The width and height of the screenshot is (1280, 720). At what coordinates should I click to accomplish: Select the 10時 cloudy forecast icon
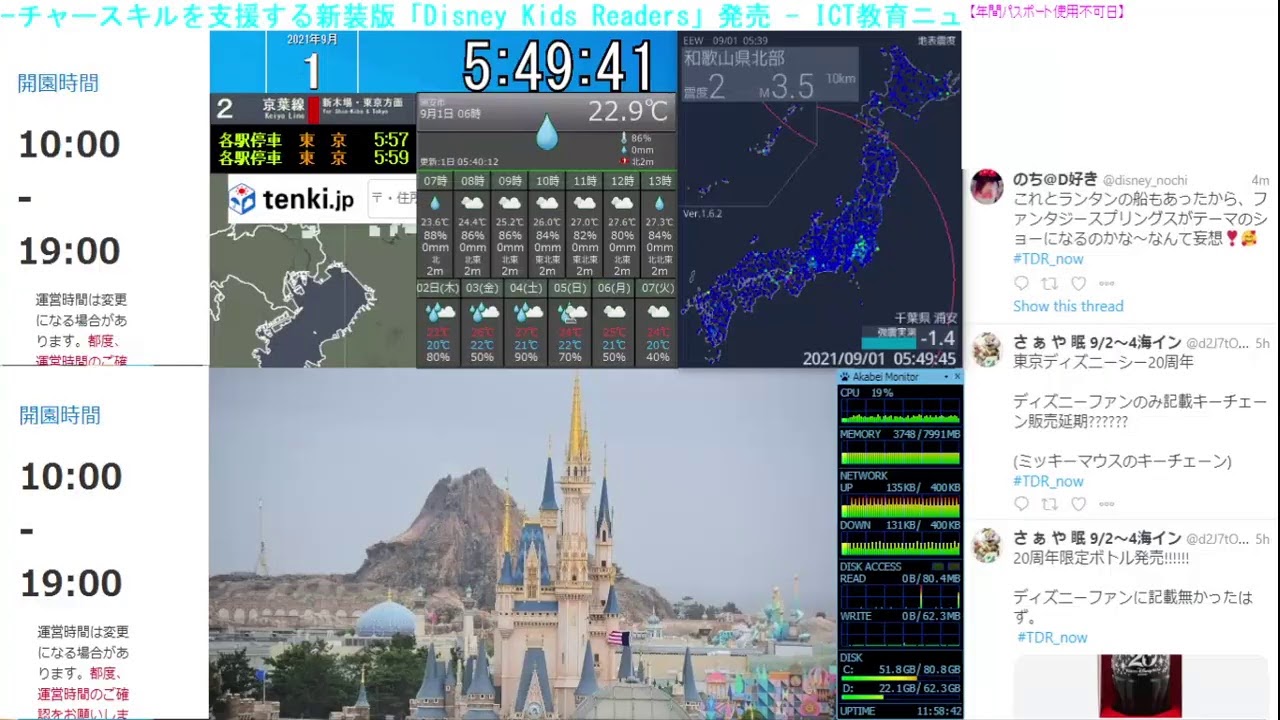(547, 203)
